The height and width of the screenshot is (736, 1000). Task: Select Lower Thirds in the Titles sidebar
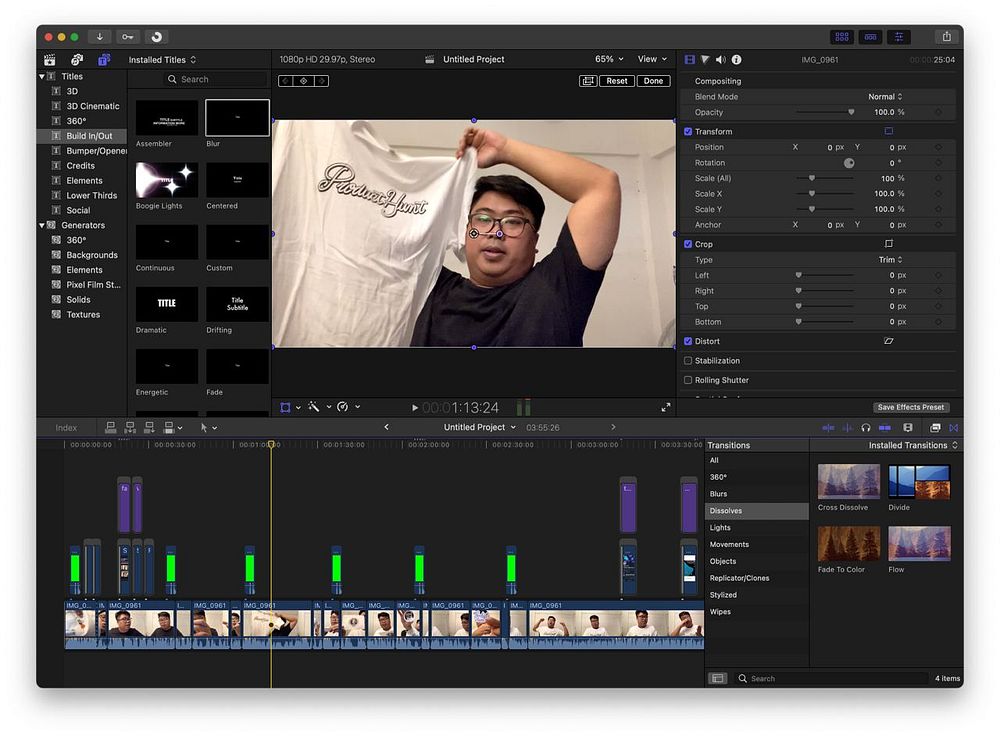[x=91, y=196]
